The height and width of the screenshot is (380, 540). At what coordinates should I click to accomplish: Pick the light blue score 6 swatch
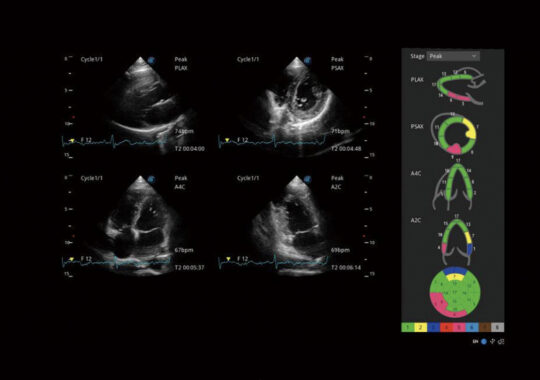(472, 327)
